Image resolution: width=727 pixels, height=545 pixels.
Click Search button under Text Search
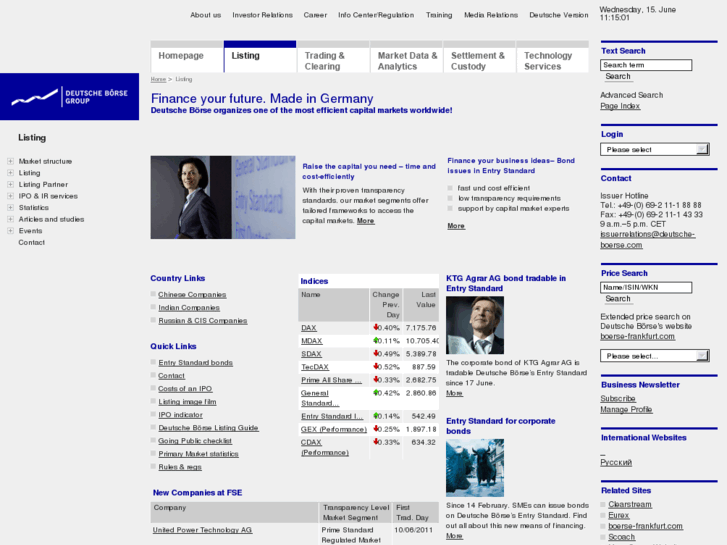618,76
